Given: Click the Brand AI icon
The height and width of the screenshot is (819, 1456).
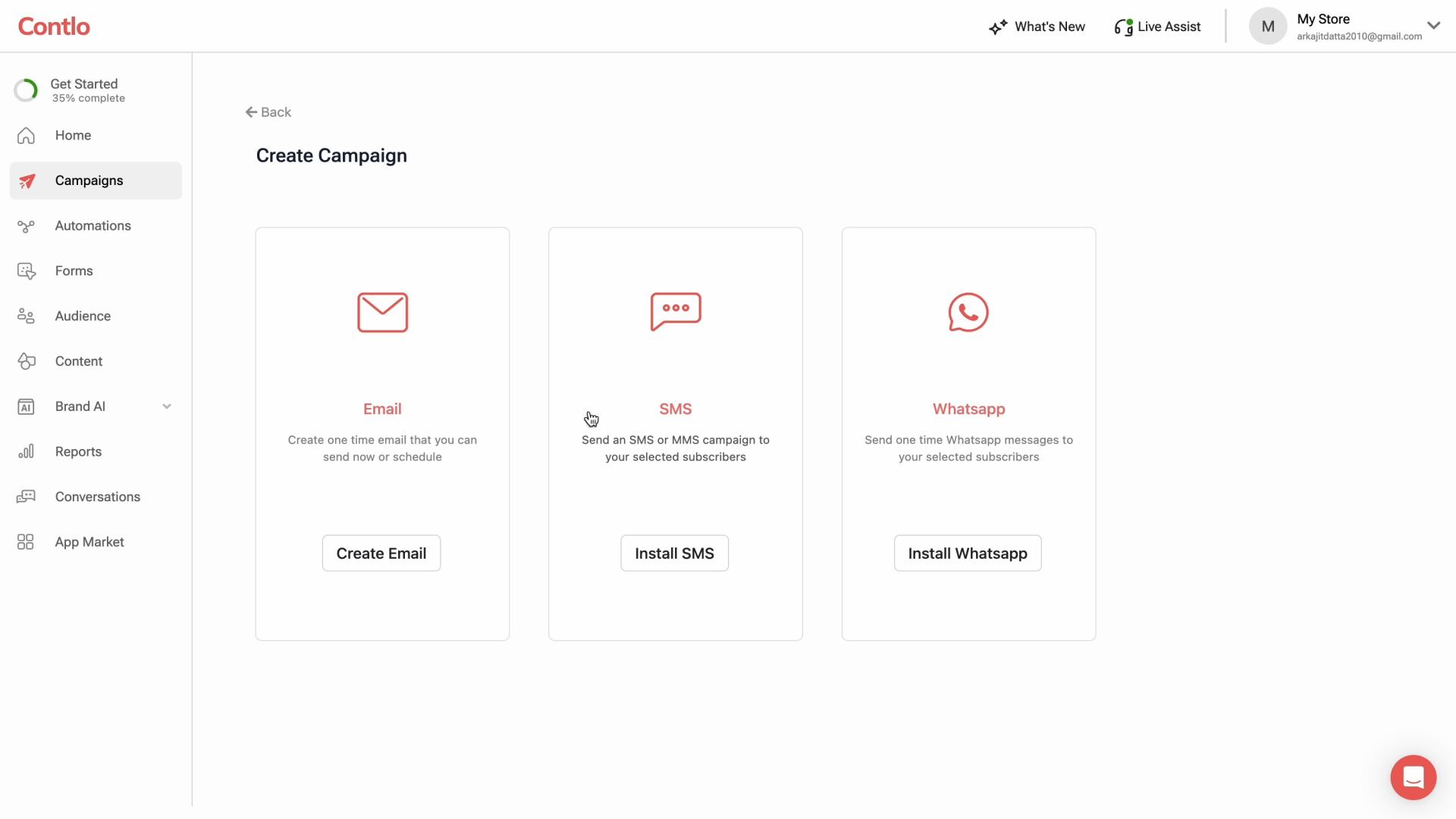Looking at the screenshot, I should [26, 406].
